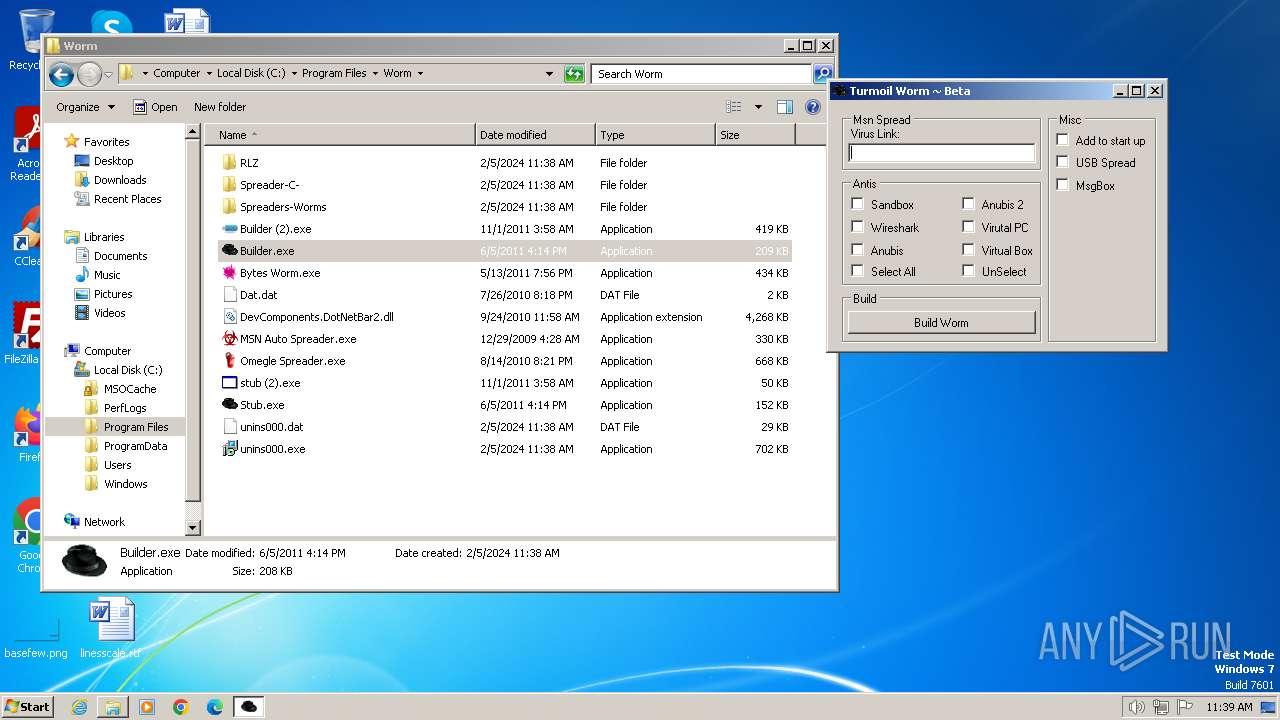
Task: Expand the arrow after Worm breadcrumb
Action: [x=420, y=74]
